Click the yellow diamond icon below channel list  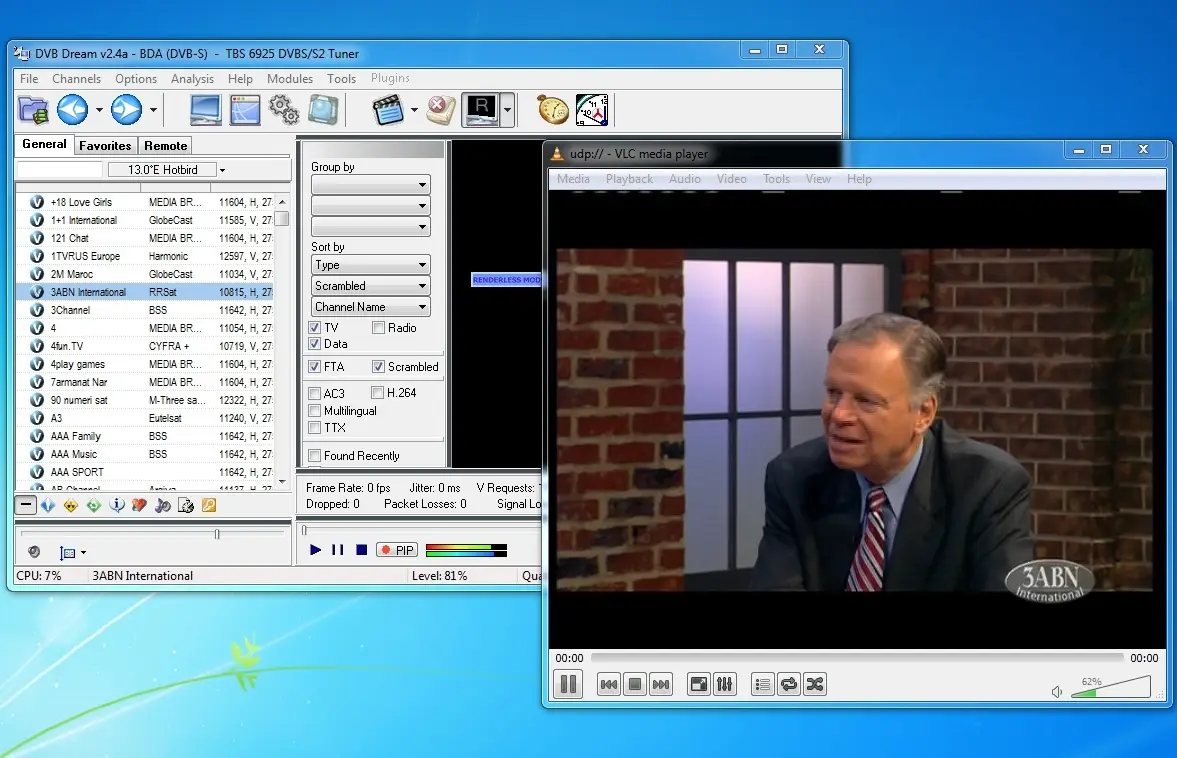[x=71, y=505]
